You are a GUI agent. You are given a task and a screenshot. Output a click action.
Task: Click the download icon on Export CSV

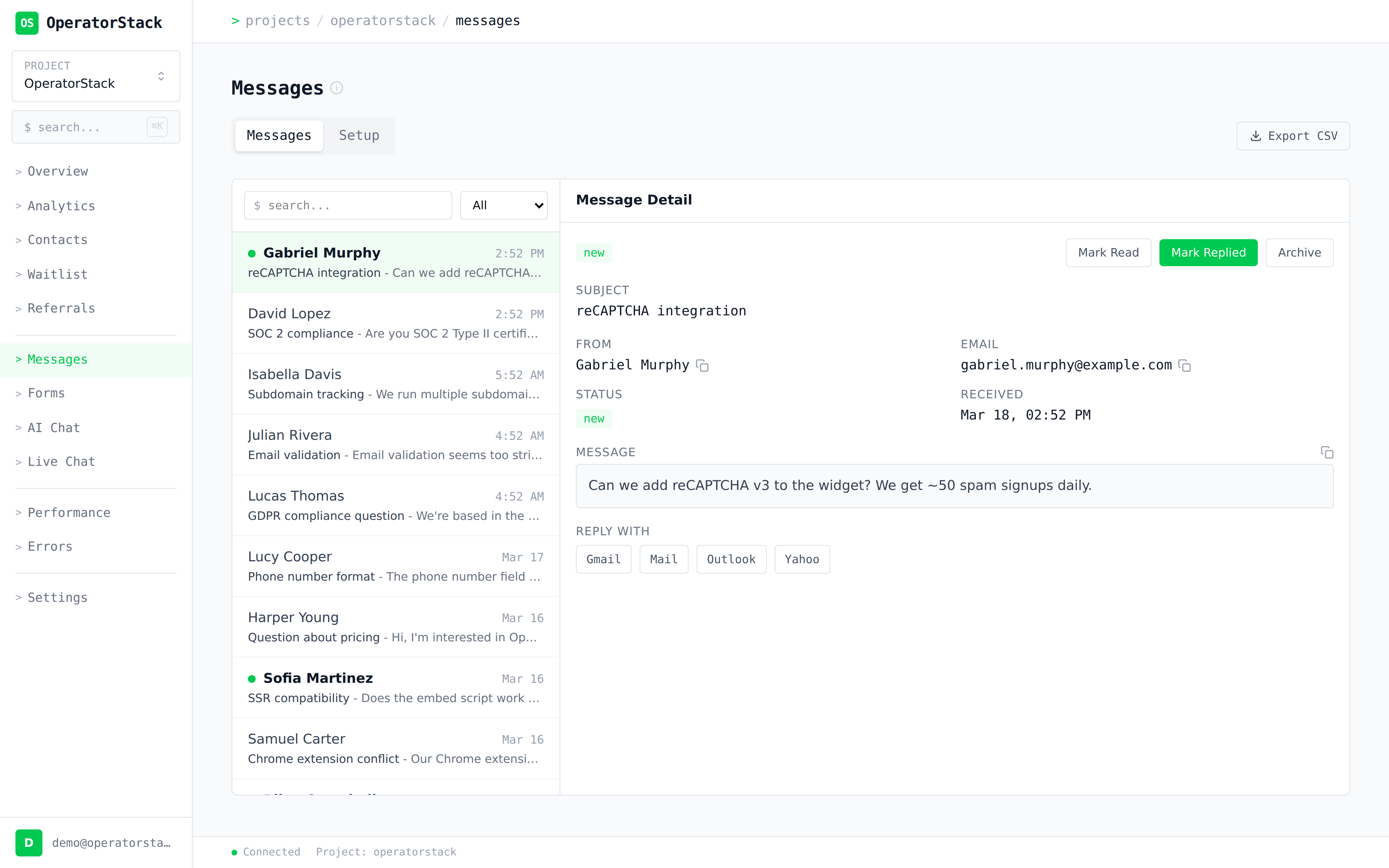pos(1255,136)
